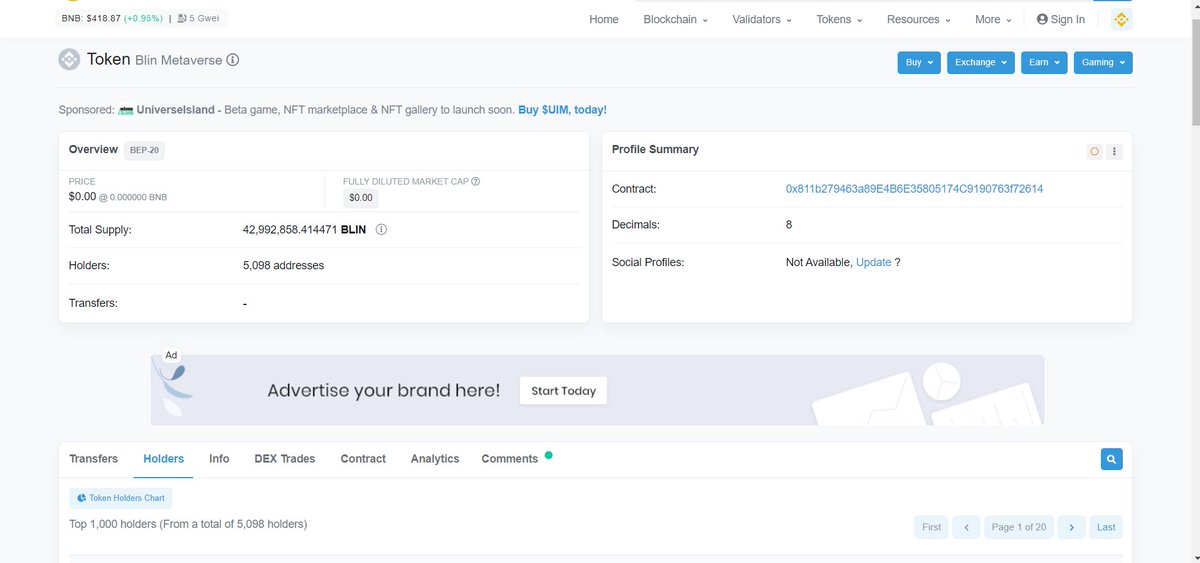Switch to the Analytics tab
The image size is (1200, 563).
(x=435, y=459)
